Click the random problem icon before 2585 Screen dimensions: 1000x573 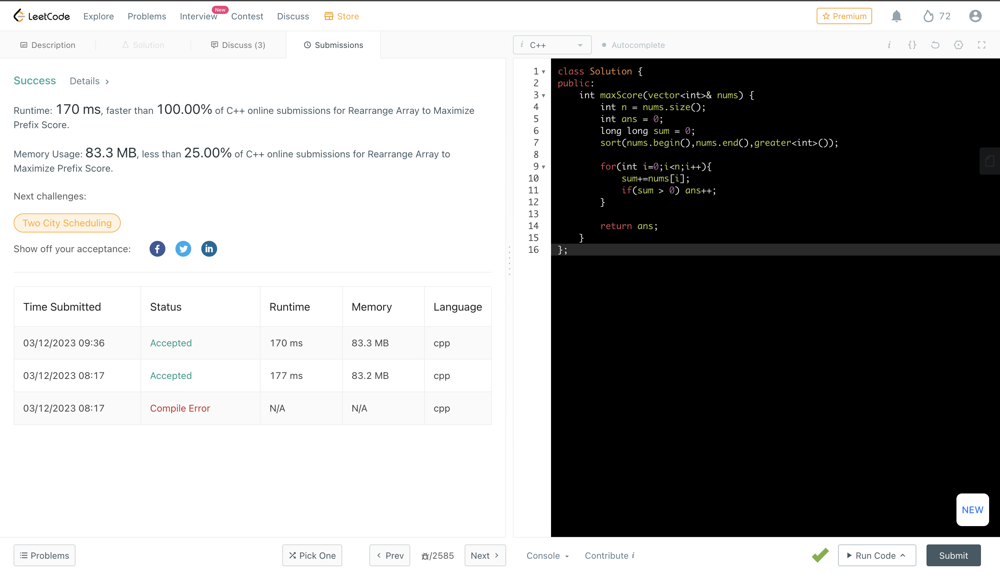pyautogui.click(x=425, y=556)
